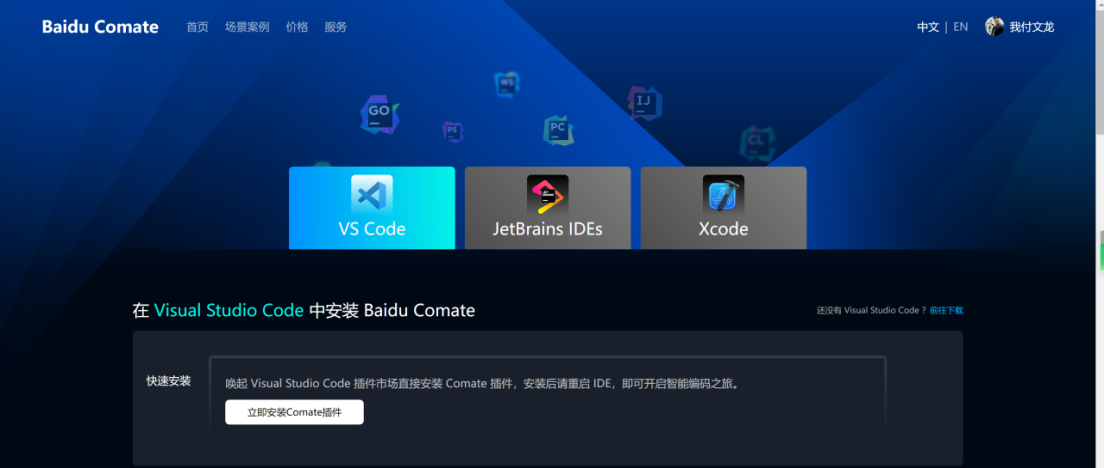Click the floating IntelliJ IJ icon
Viewport: 1104px width, 468px height.
coord(644,103)
